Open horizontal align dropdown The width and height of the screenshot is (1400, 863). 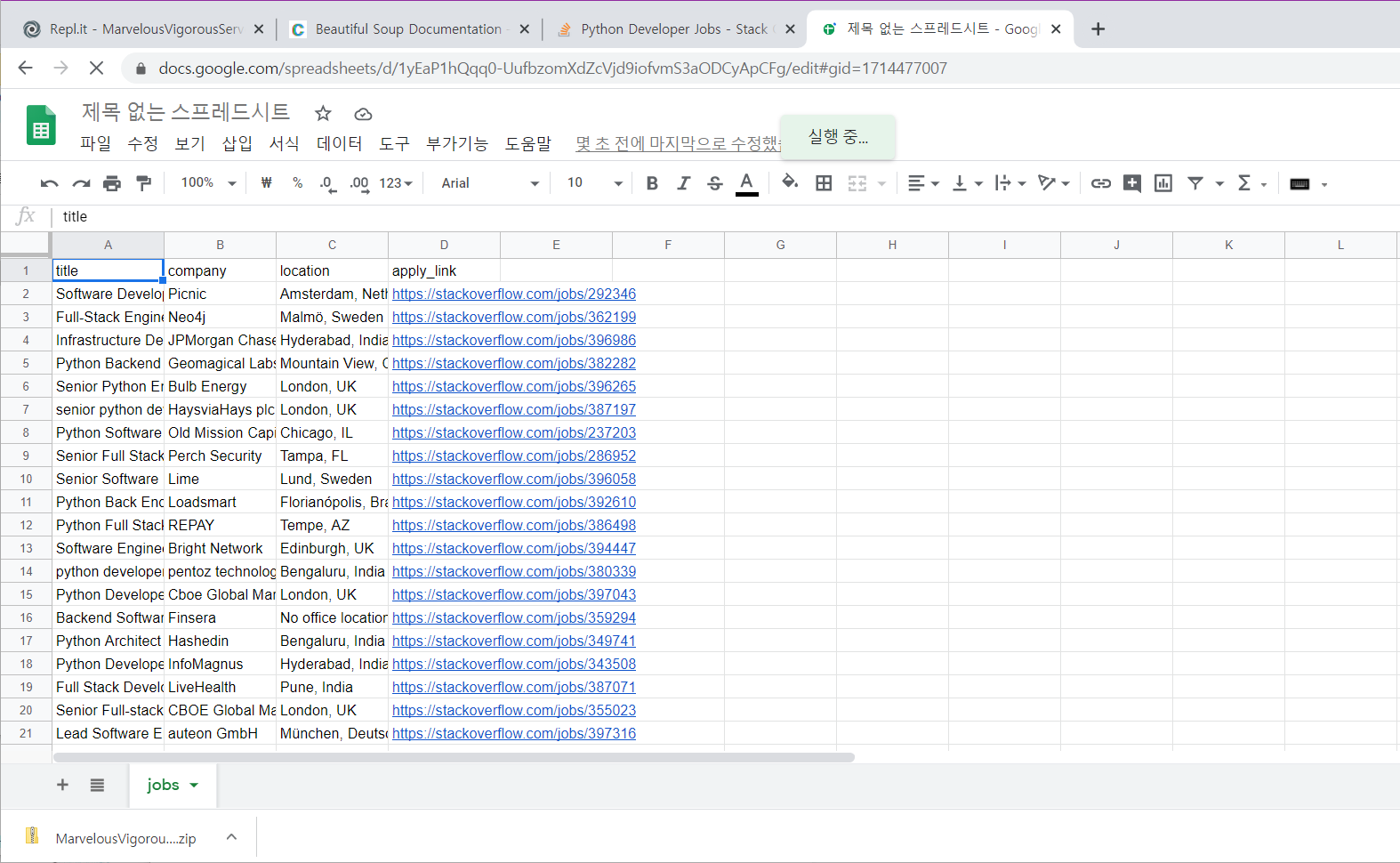tap(923, 183)
